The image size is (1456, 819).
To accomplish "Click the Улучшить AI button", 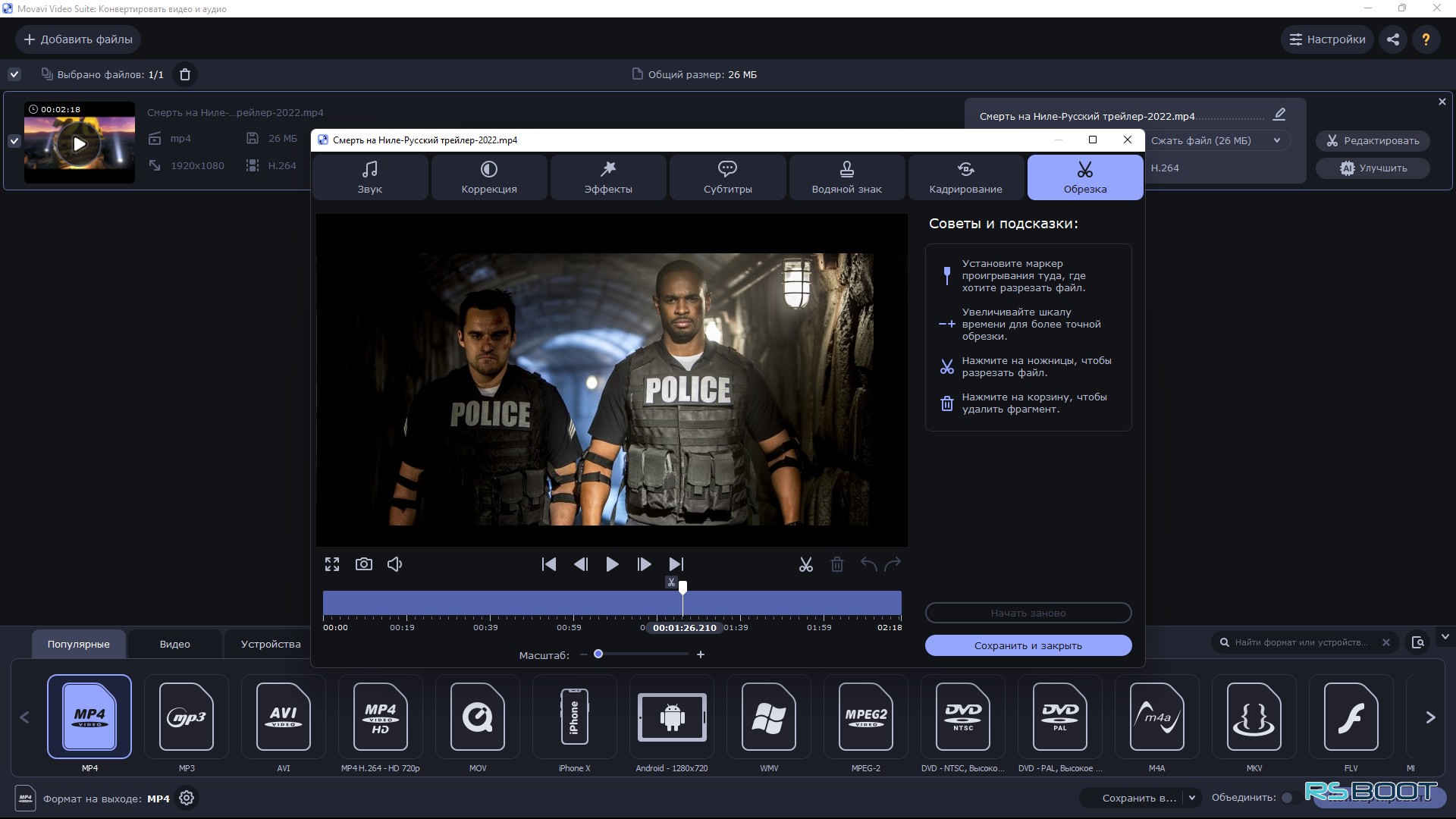I will (x=1373, y=168).
